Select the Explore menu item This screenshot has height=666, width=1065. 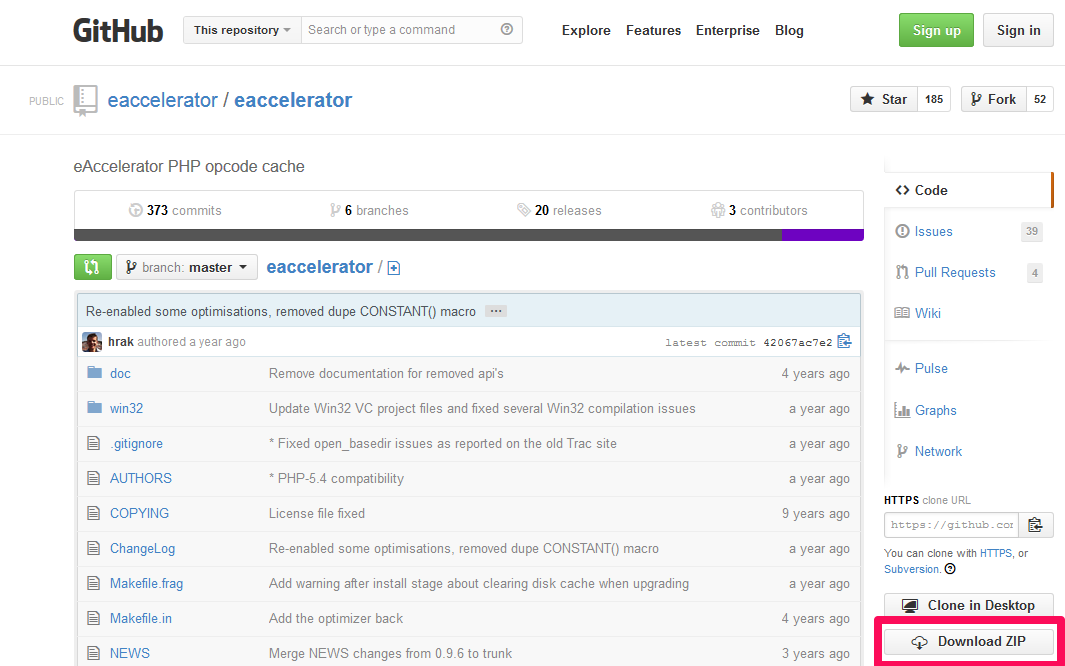click(585, 31)
